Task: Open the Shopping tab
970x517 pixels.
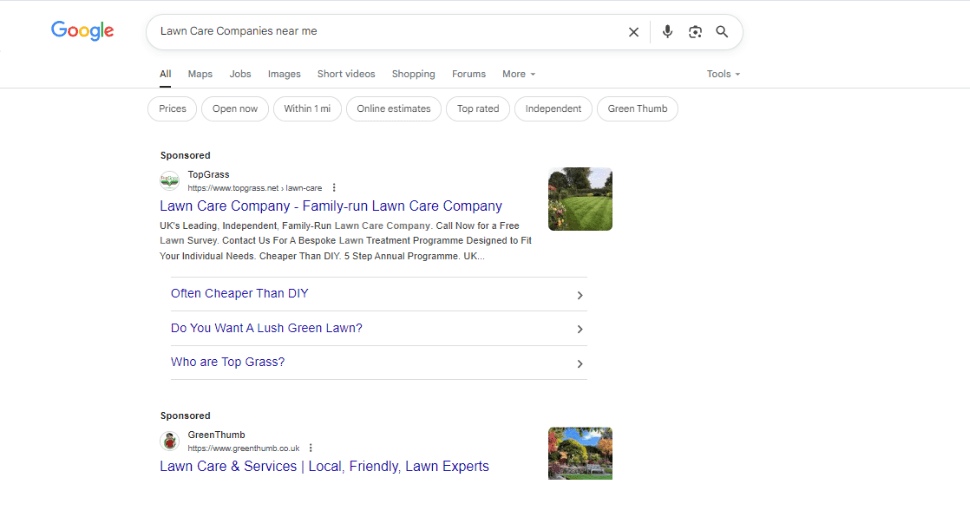Action: (413, 74)
